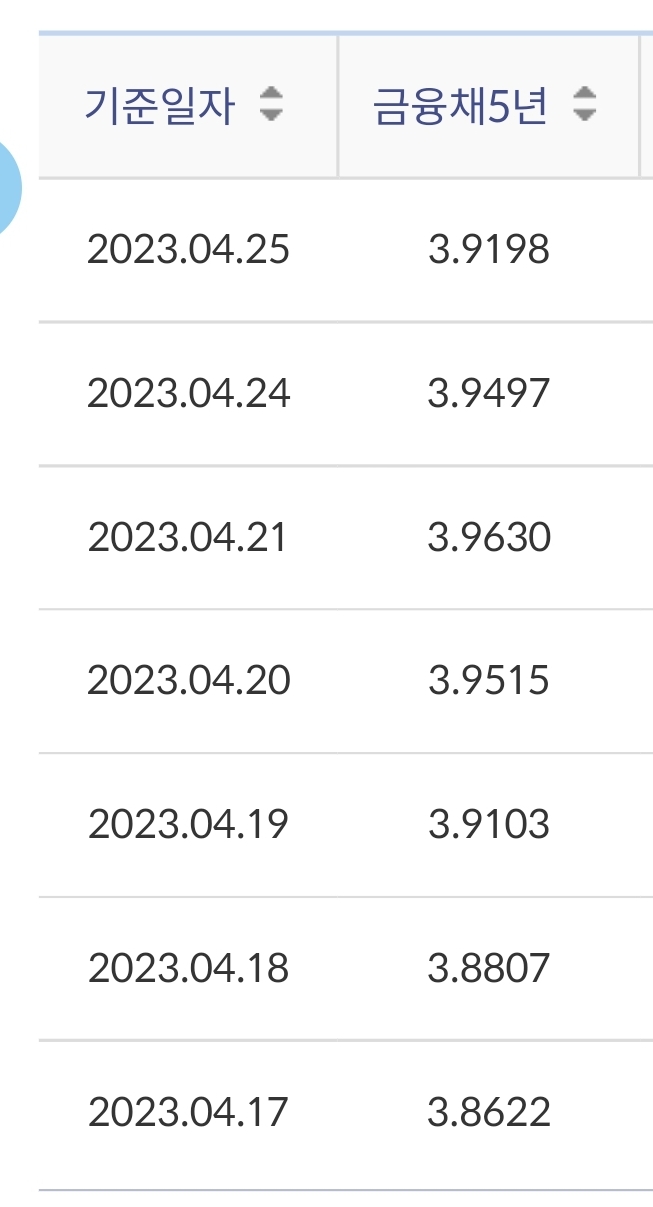Click the 2023.04.17 date cell
653x1207 pixels.
click(188, 1111)
